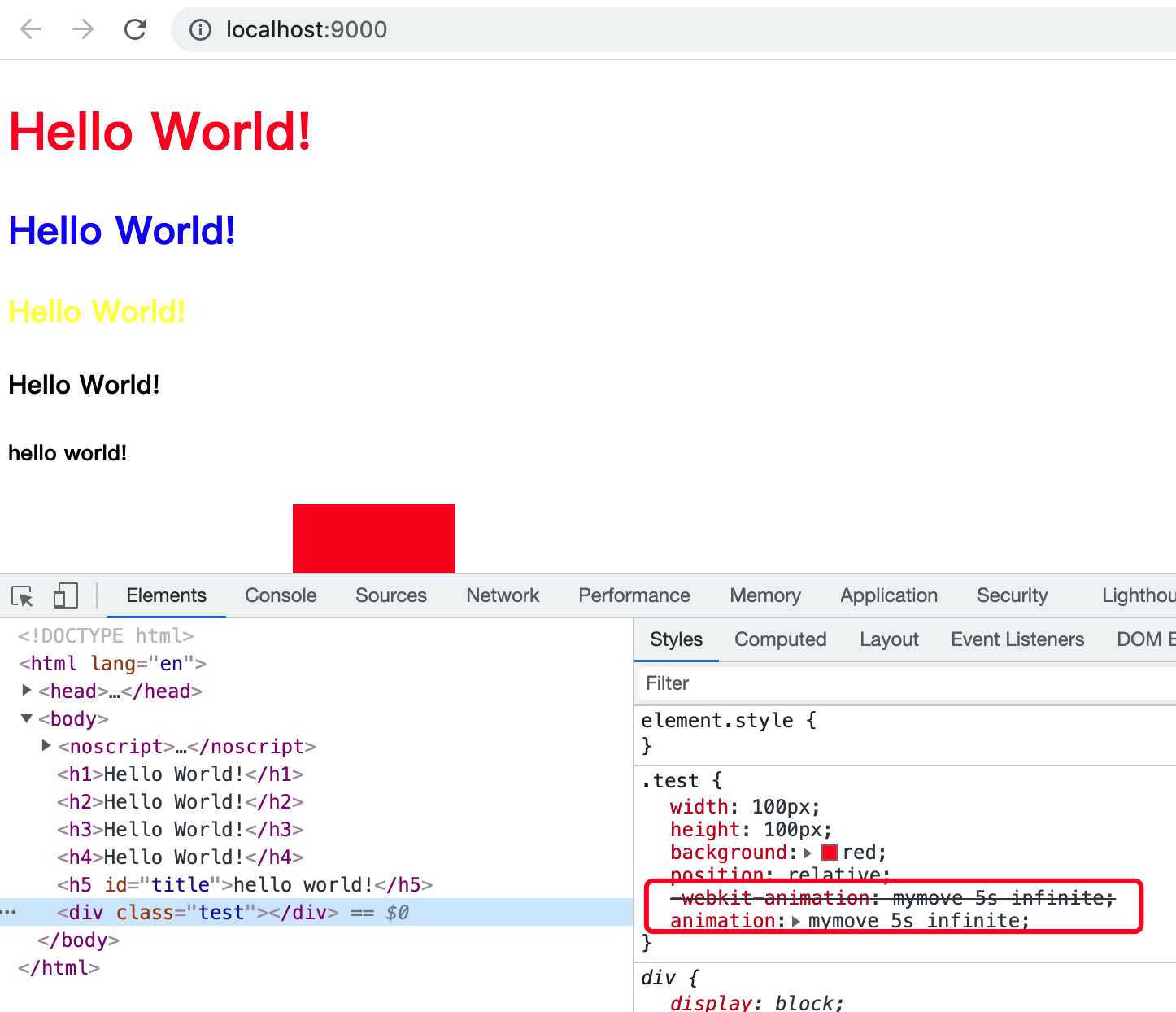Click the black h4 Hello World heading

coord(84,385)
